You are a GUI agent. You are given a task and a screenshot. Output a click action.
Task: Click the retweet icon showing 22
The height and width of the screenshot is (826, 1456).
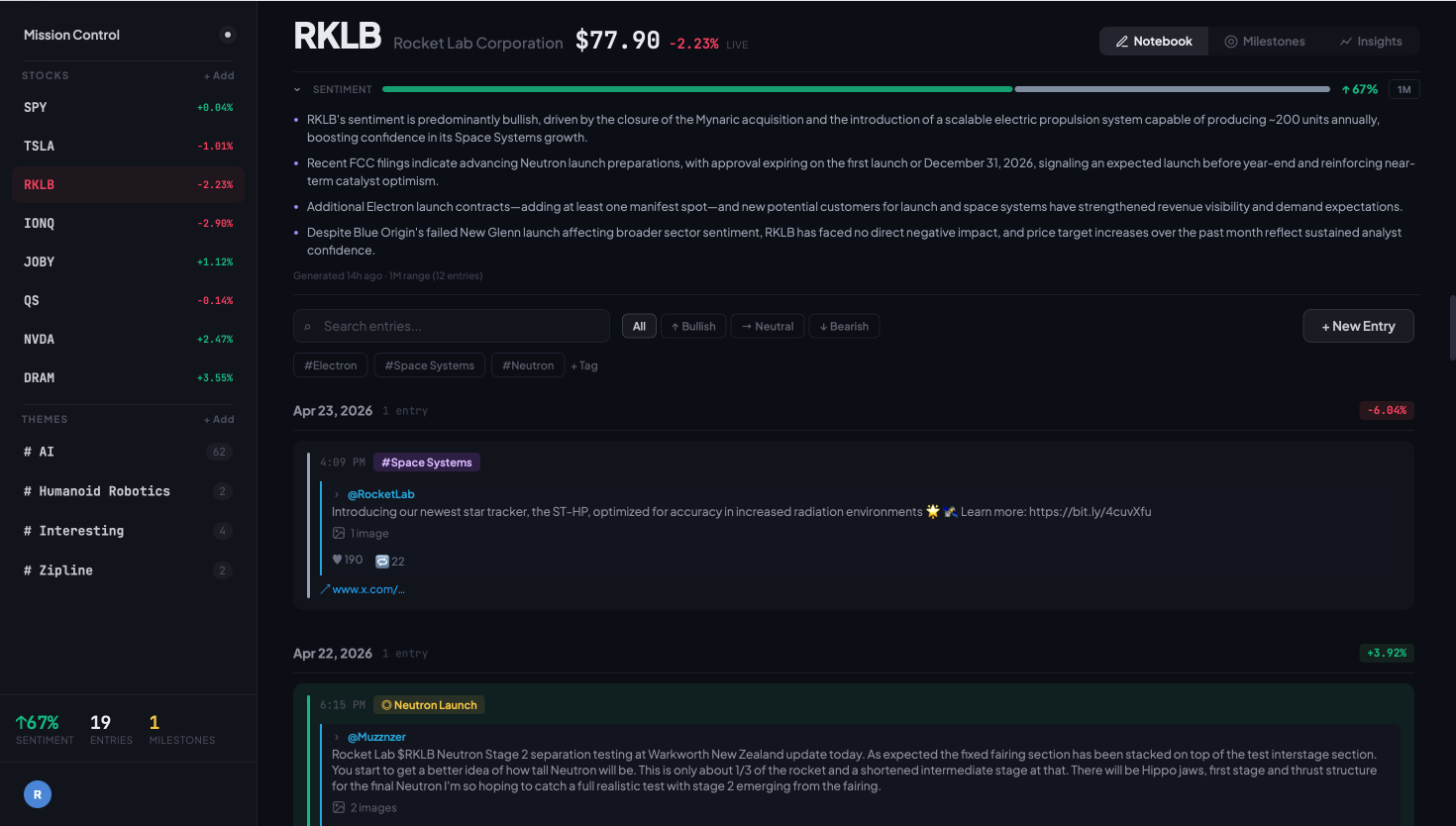[x=382, y=561]
